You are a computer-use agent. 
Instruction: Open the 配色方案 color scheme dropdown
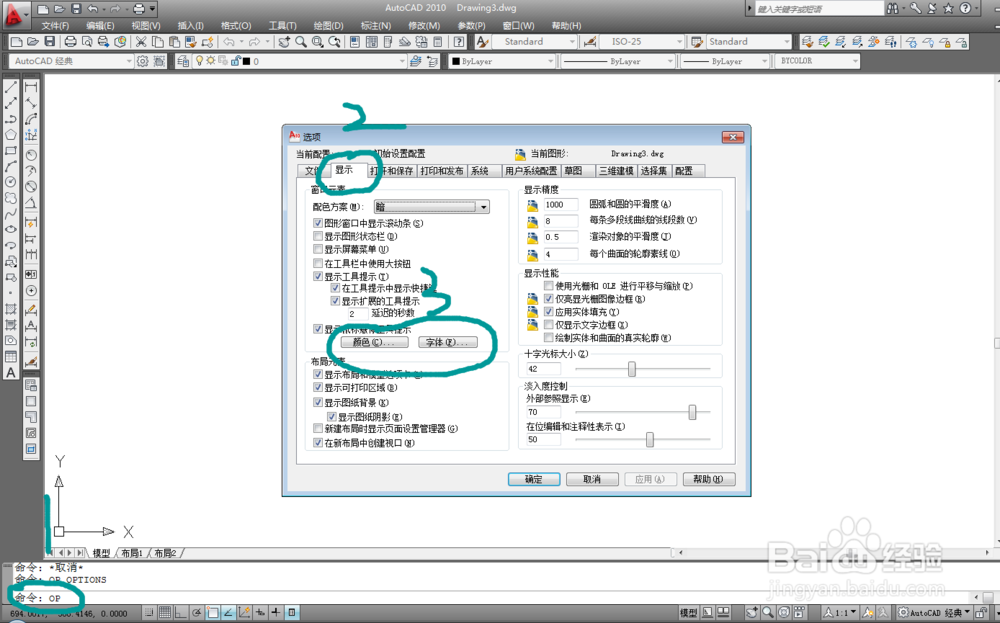[432, 207]
